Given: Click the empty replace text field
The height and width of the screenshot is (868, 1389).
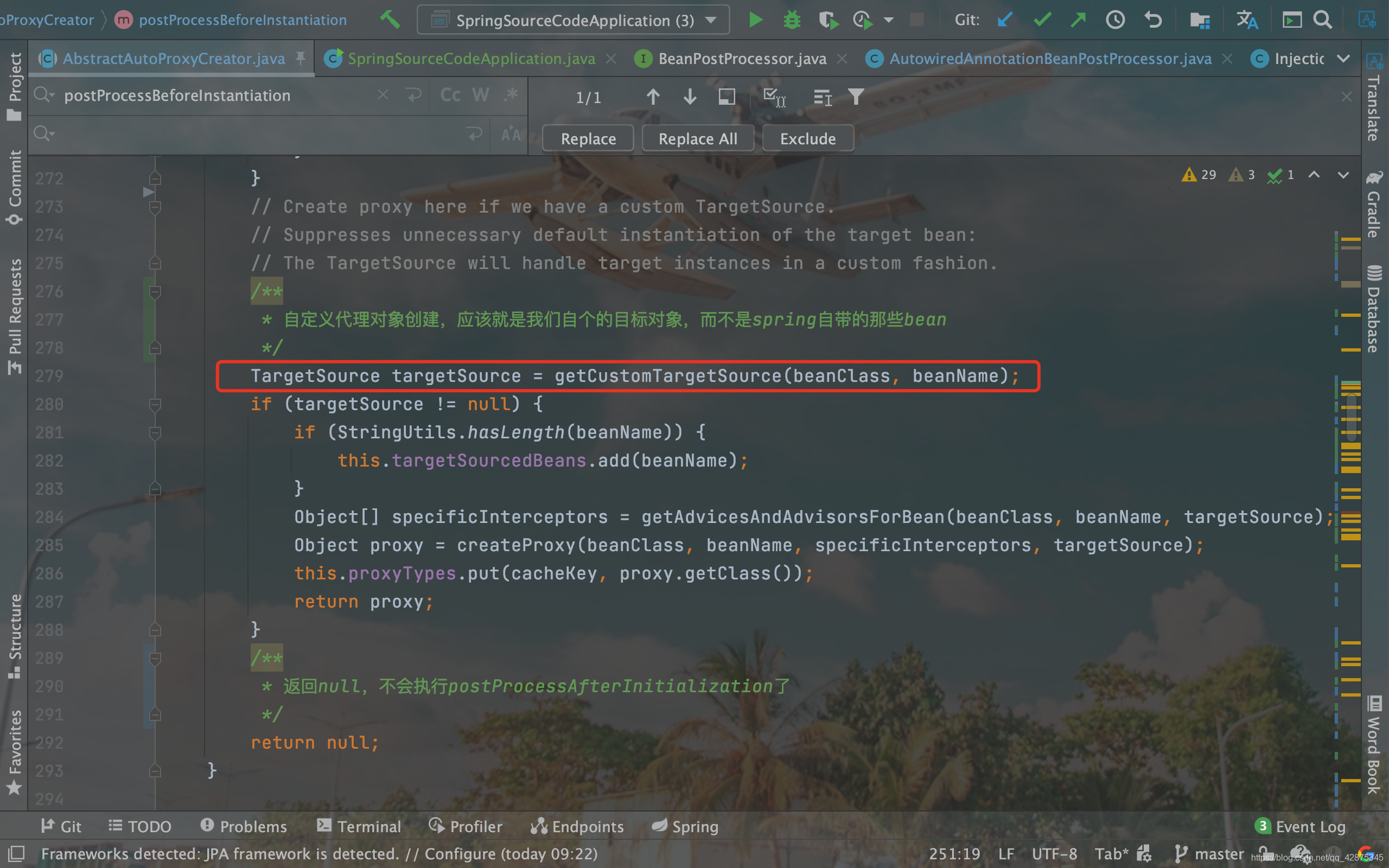Looking at the screenshot, I should click(258, 135).
